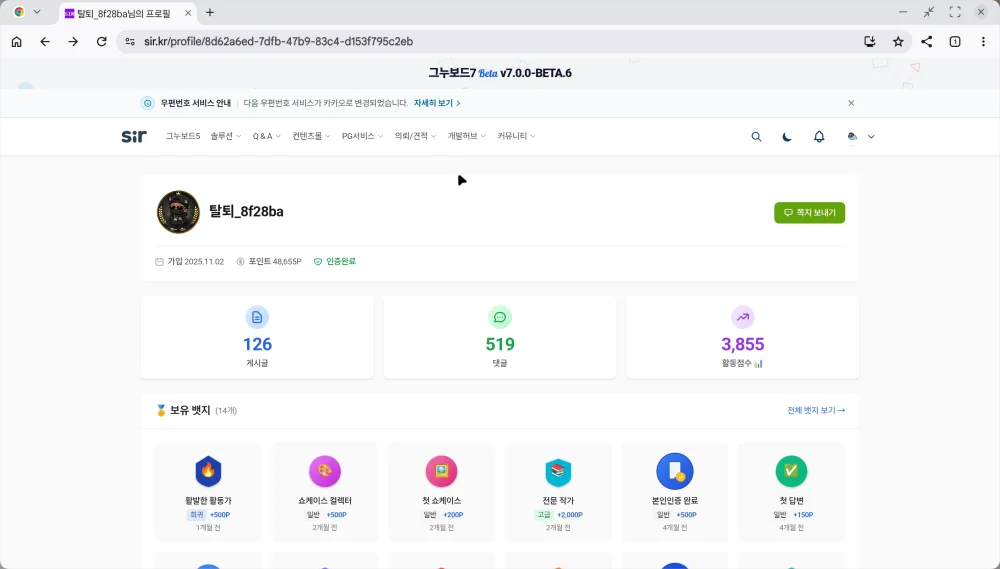Click the 활동점수 trend icon
1000x569 pixels.
tap(743, 317)
